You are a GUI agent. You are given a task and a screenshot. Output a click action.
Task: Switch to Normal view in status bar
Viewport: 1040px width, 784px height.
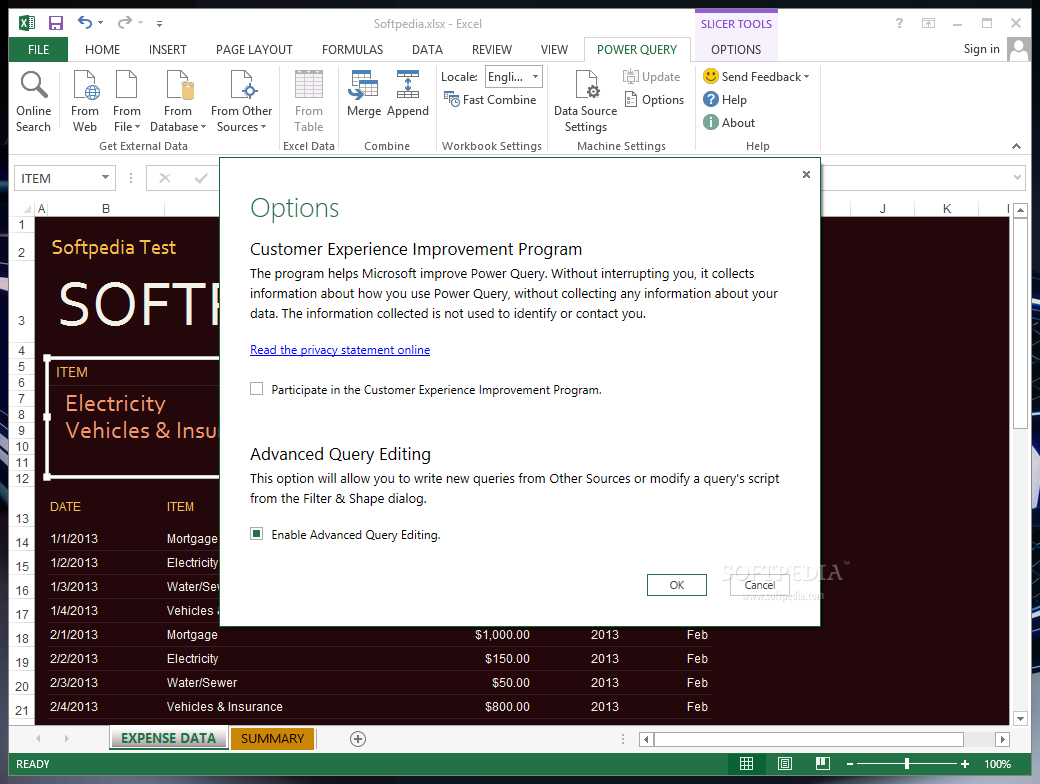click(746, 763)
